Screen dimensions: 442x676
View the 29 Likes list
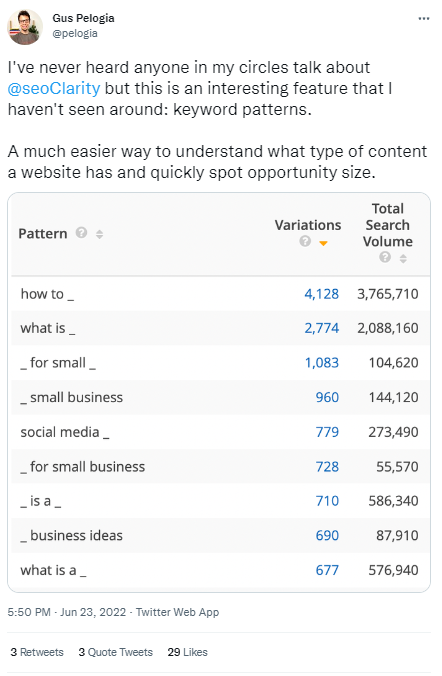188,652
